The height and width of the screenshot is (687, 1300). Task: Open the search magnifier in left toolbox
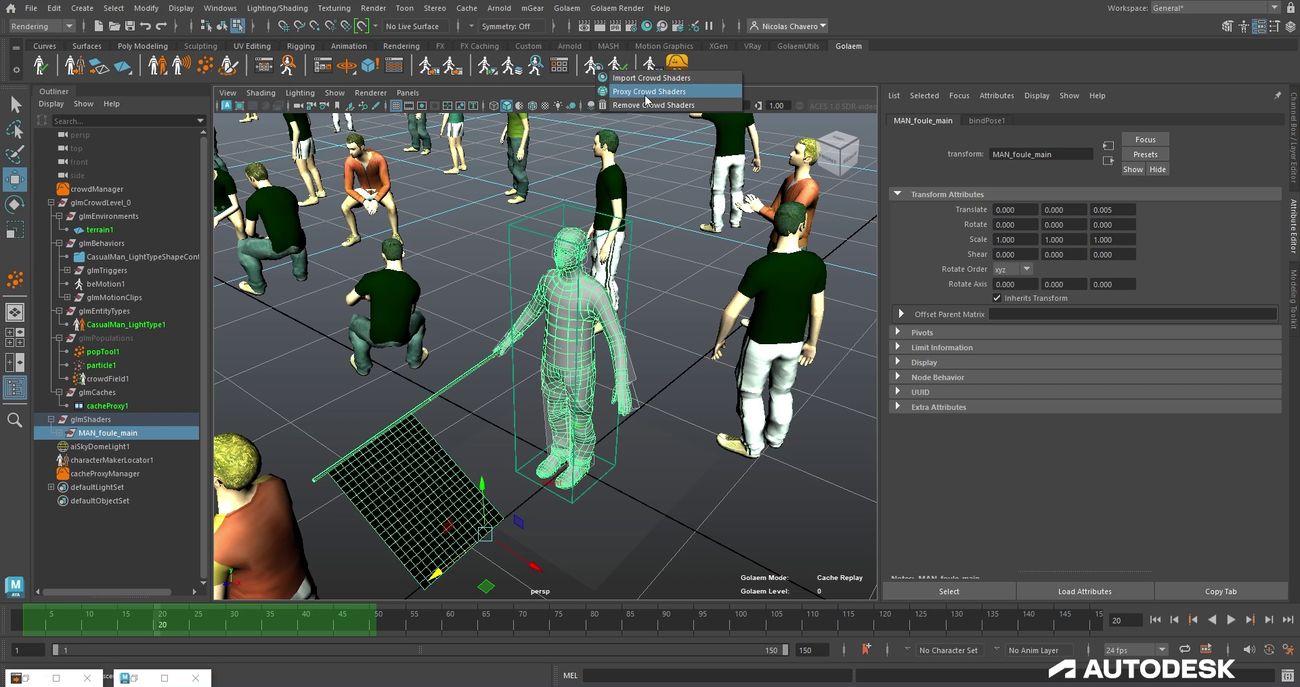15,420
